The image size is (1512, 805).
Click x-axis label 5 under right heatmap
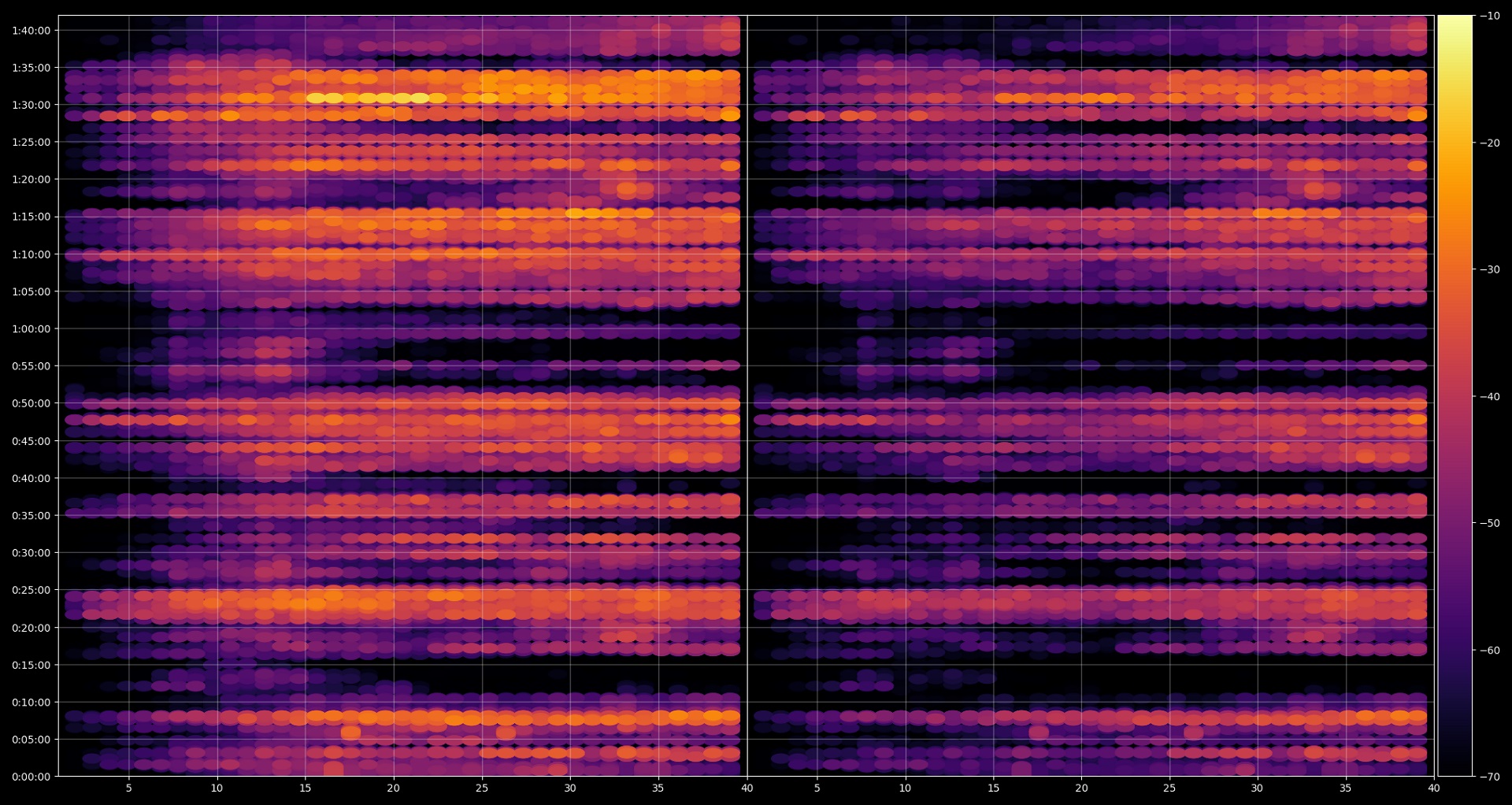(x=817, y=788)
